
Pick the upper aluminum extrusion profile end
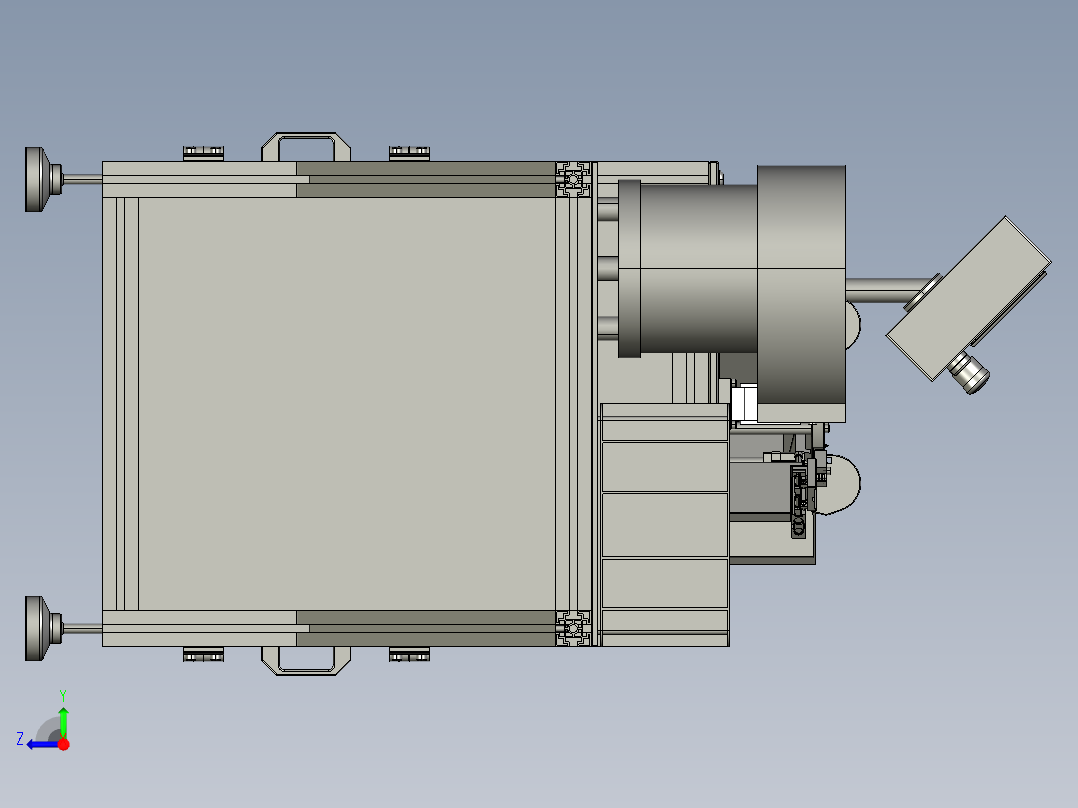tap(573, 179)
